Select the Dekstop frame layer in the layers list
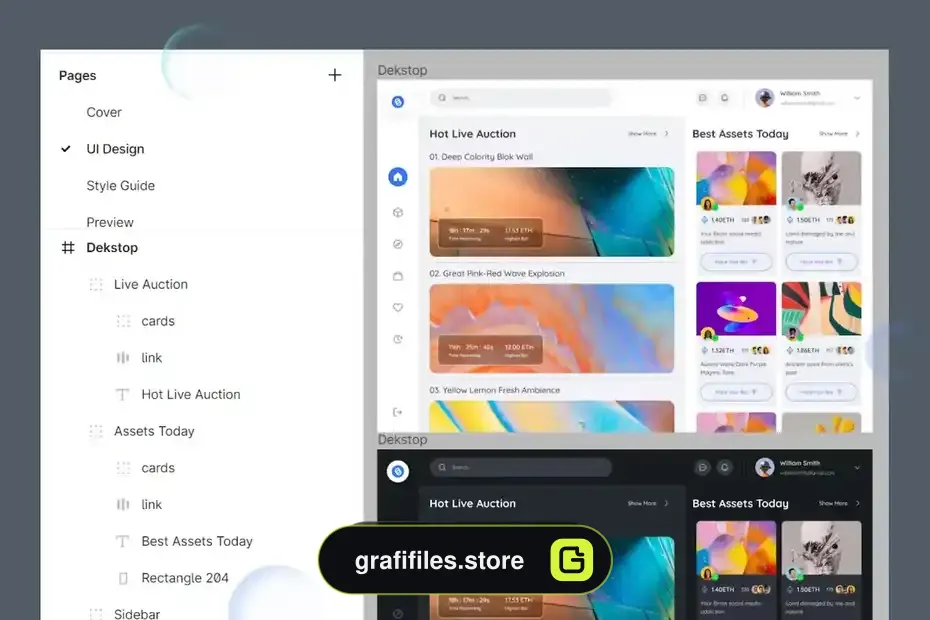Screen dimensions: 930x620 (112, 247)
